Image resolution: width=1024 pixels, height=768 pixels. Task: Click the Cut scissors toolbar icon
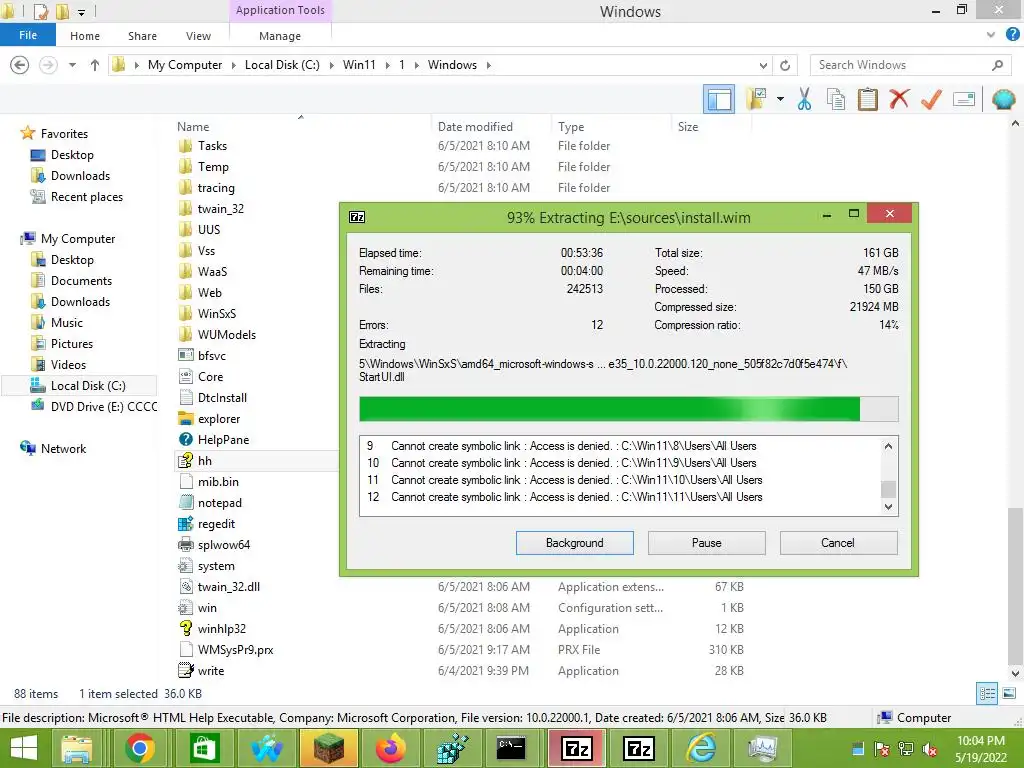click(804, 99)
